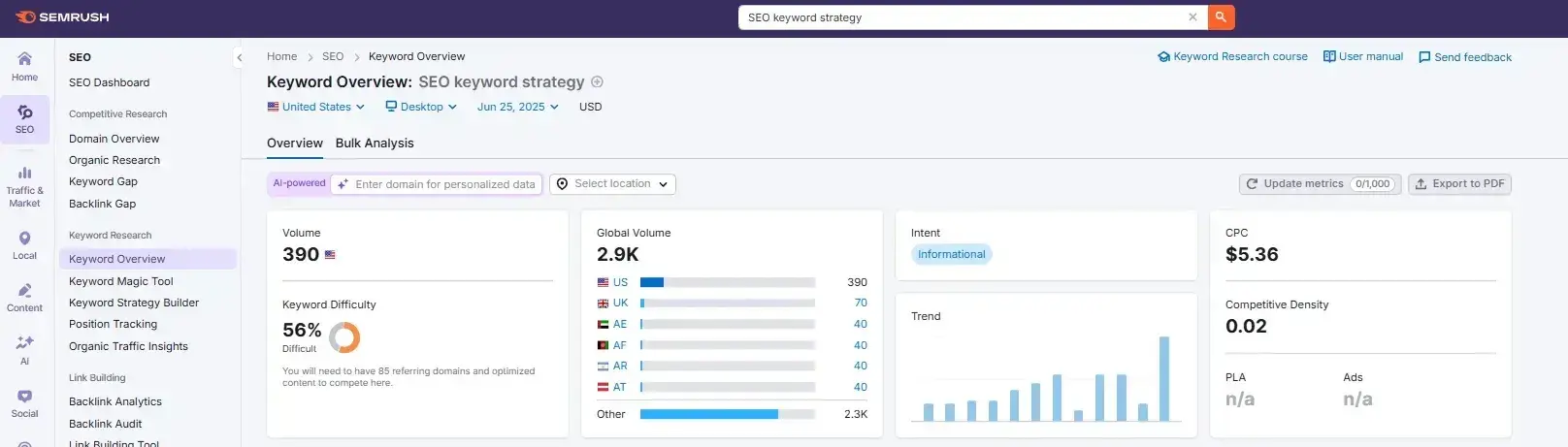Click the Update metrics button

[1321, 184]
